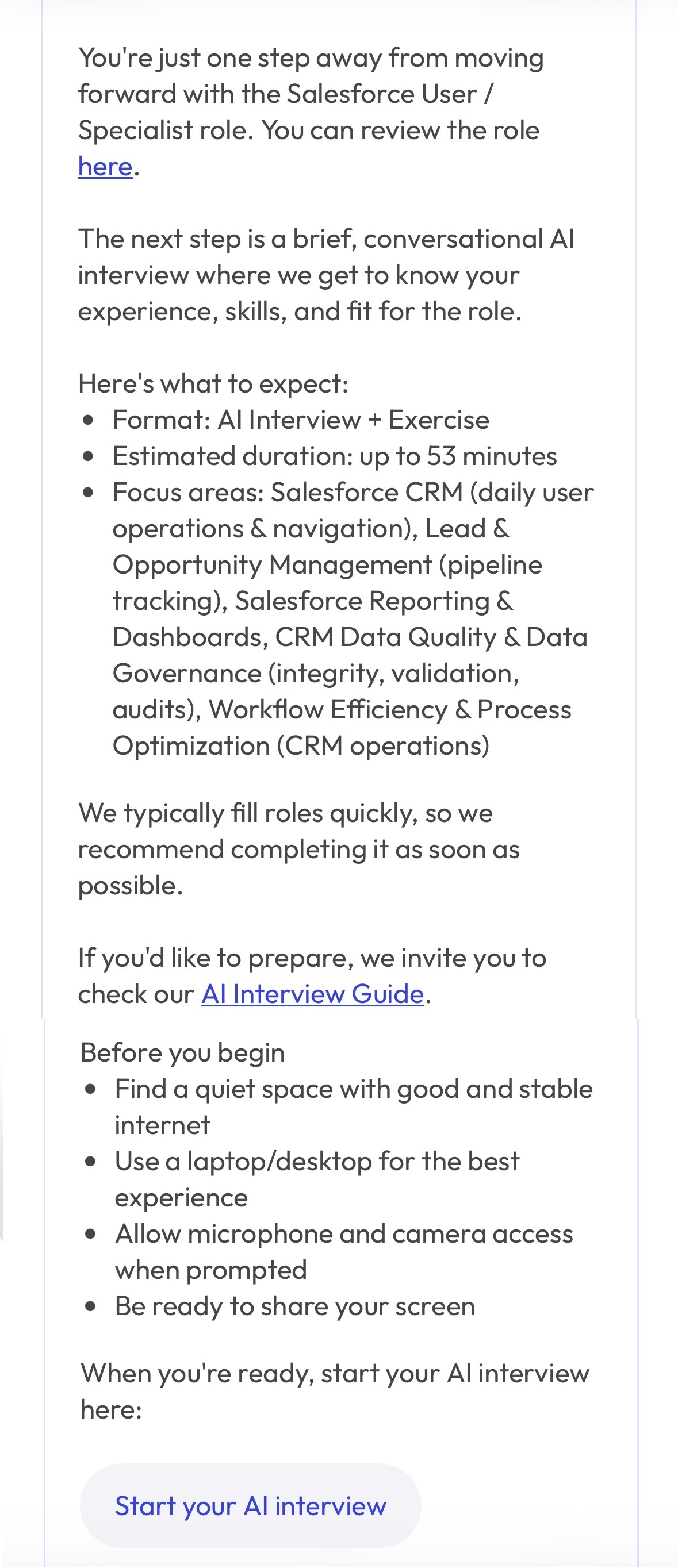Select the "Be ready to share your screen" bullet
Image resolution: width=678 pixels, height=1568 pixels.
[295, 1306]
